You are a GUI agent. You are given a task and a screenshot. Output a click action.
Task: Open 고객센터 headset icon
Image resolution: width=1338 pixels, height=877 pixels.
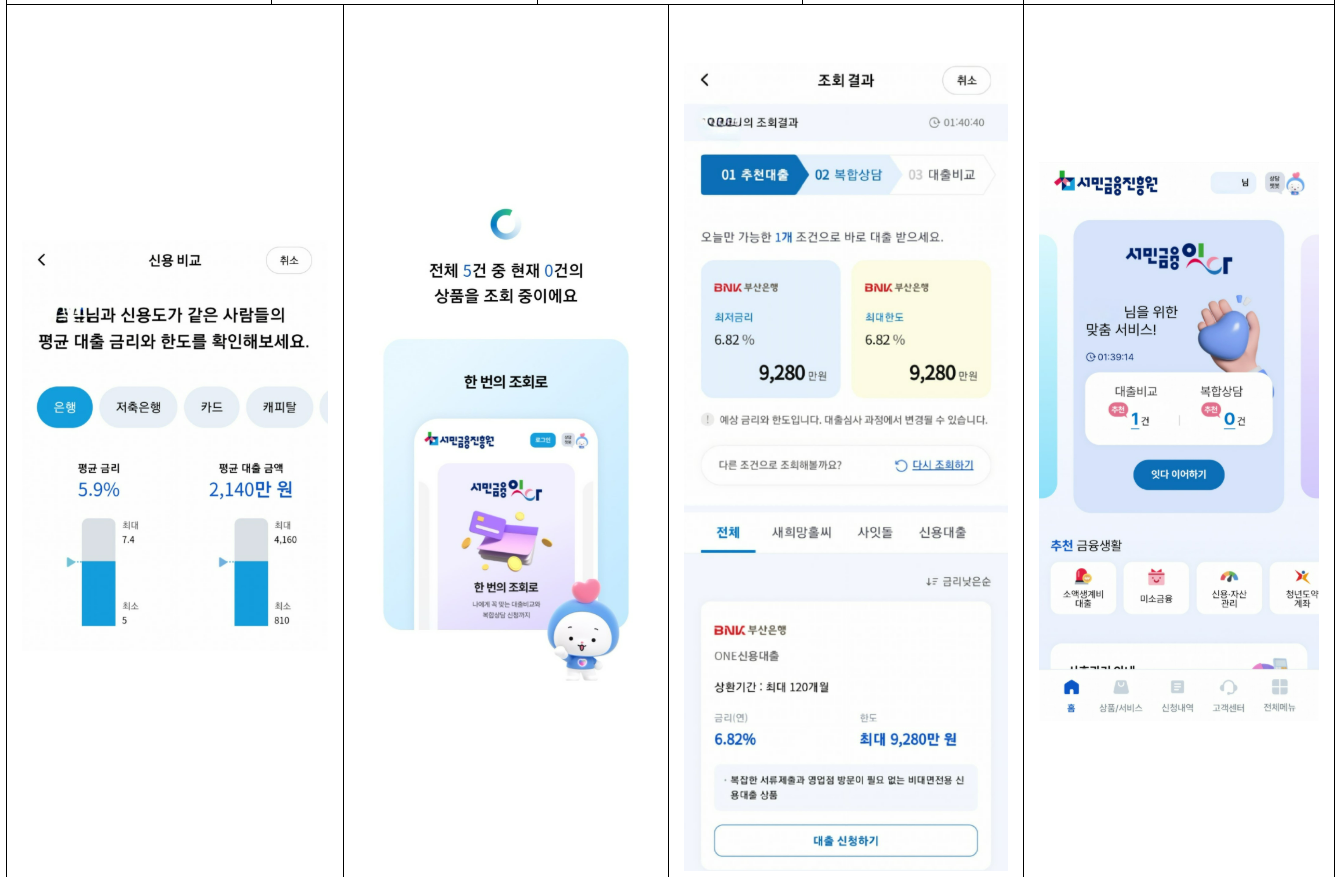1229,693
